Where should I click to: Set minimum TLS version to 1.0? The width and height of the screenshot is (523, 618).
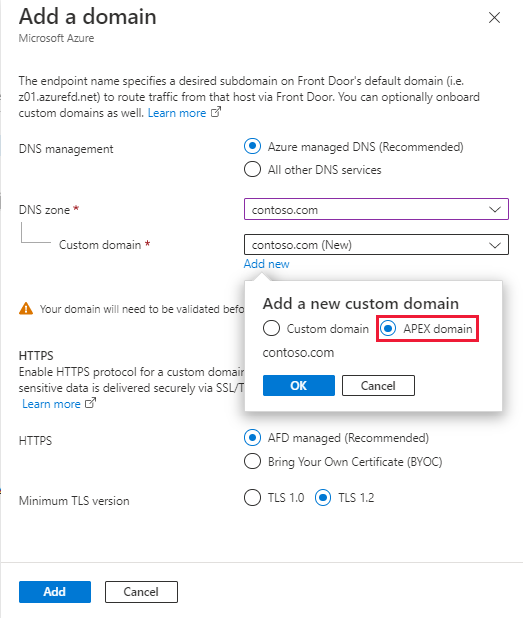tap(252, 498)
